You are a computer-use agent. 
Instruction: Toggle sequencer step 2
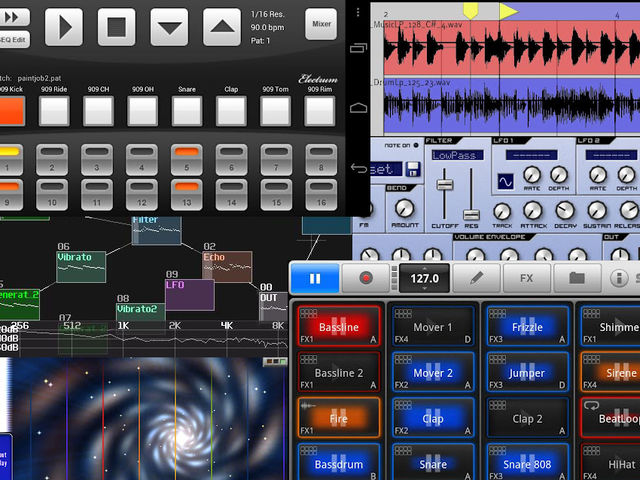pyautogui.click(x=52, y=160)
